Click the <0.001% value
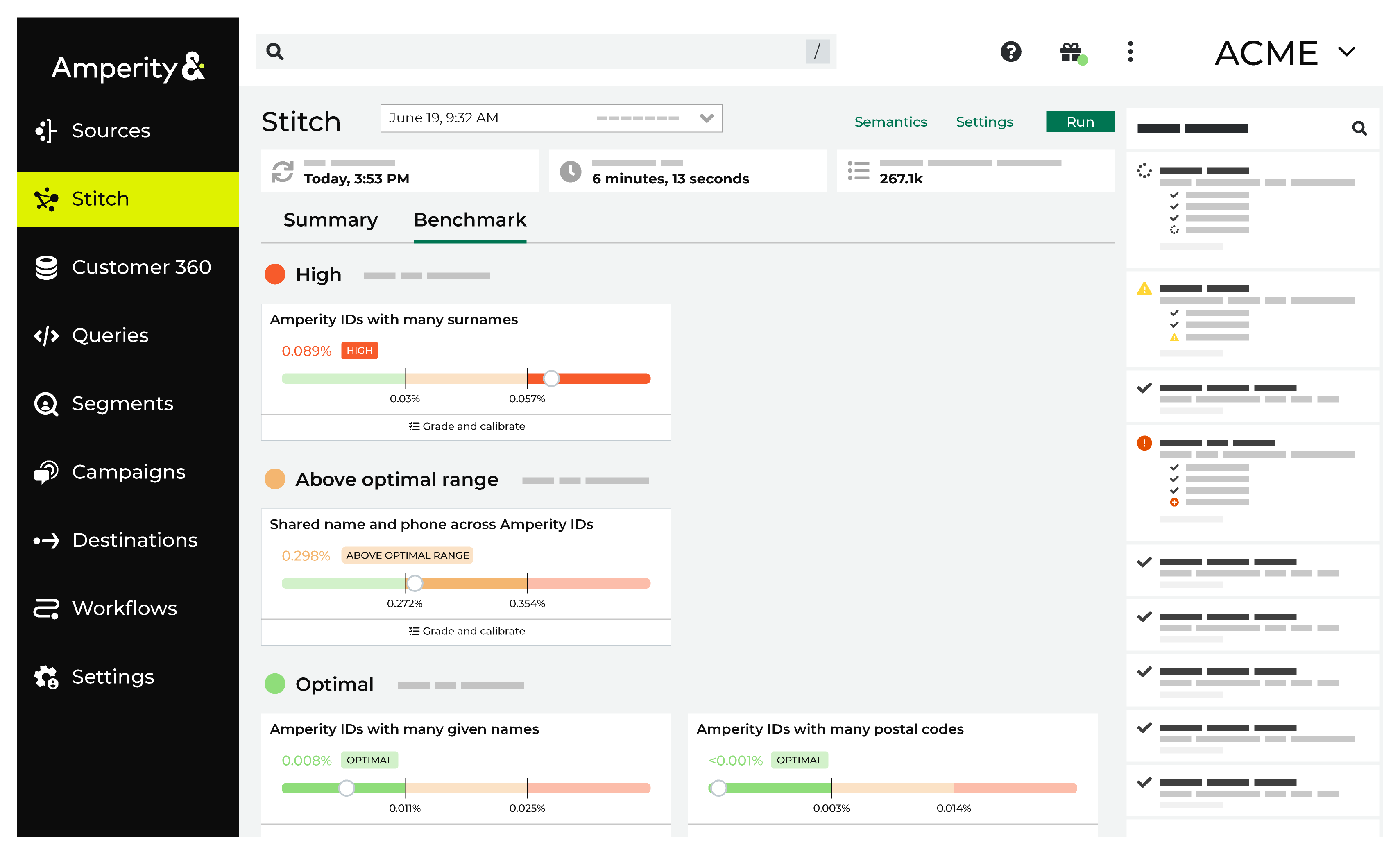Screen dimensions: 1400x854 [x=735, y=761]
